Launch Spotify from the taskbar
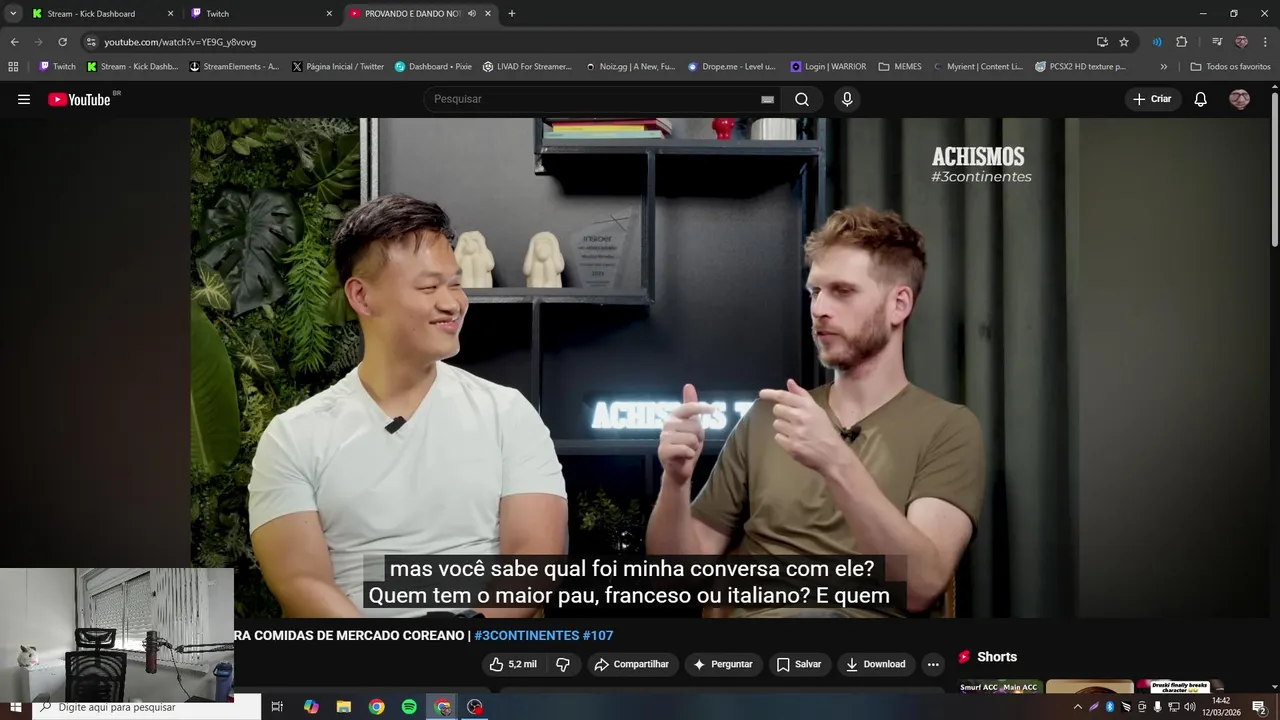This screenshot has width=1280, height=720. click(x=409, y=707)
